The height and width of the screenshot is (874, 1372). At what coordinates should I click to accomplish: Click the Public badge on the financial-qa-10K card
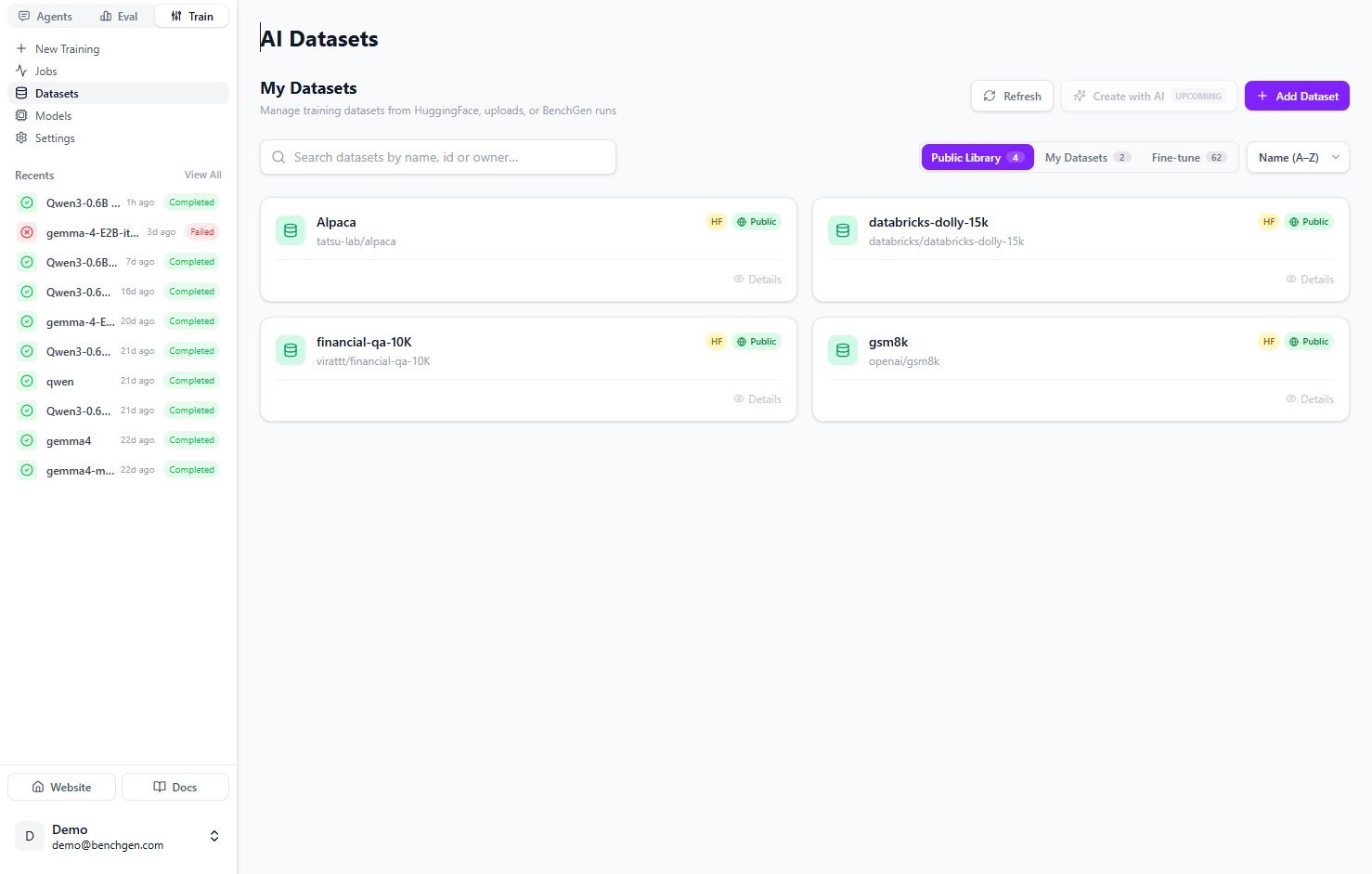[757, 342]
